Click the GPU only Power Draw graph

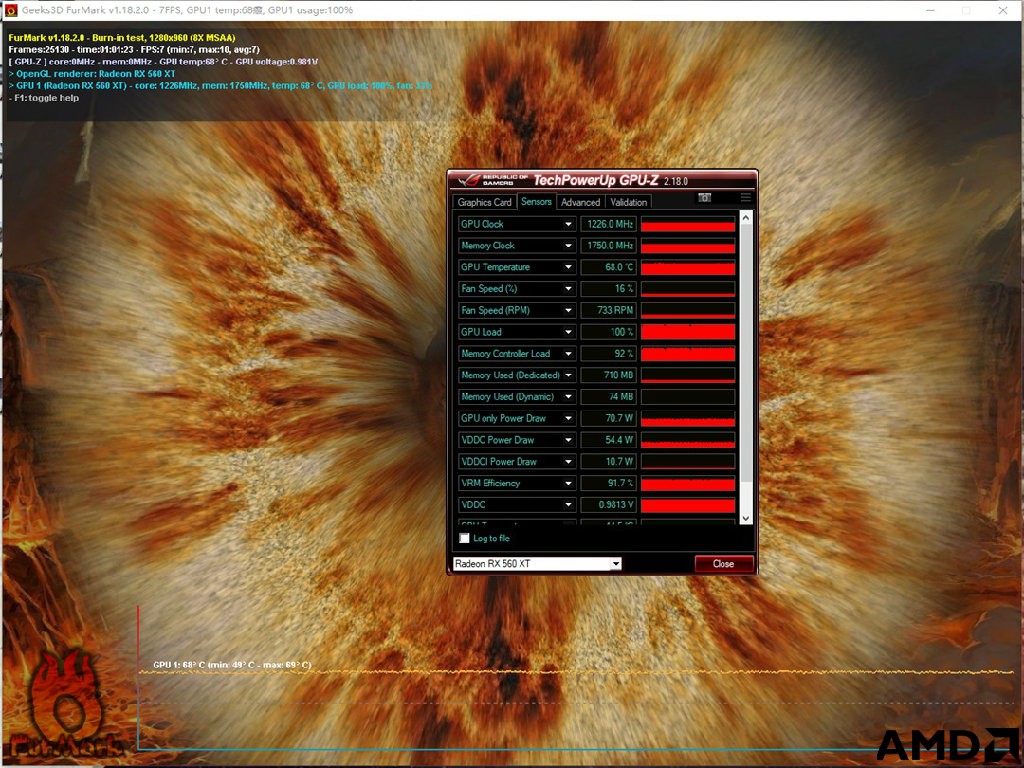click(688, 418)
